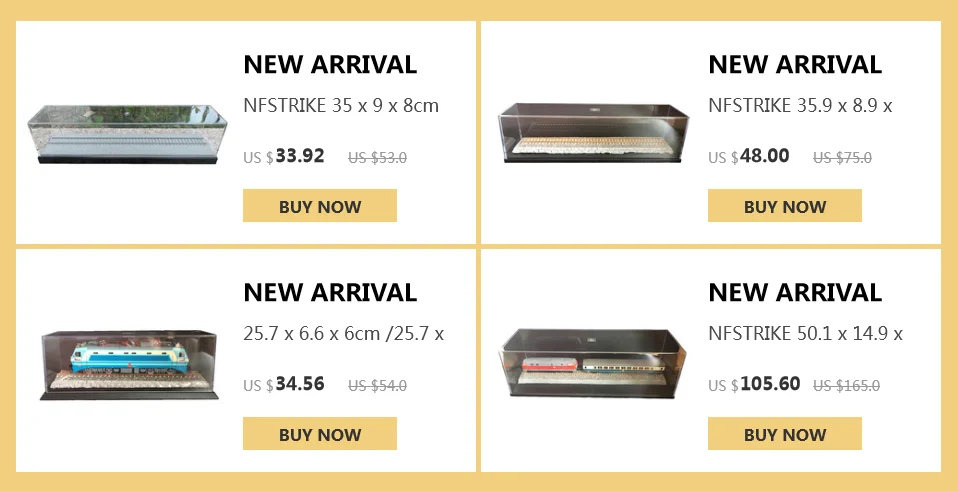Image resolution: width=958 pixels, height=491 pixels.
Task: Click the US $48.00 price
Action: click(748, 156)
